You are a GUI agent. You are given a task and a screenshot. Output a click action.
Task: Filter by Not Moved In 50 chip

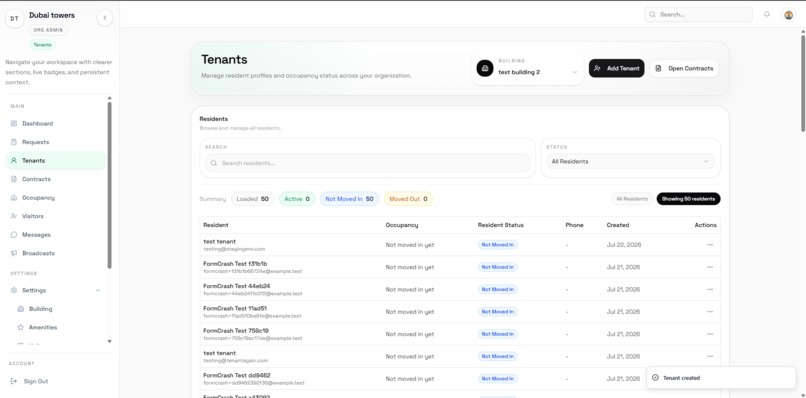click(350, 199)
